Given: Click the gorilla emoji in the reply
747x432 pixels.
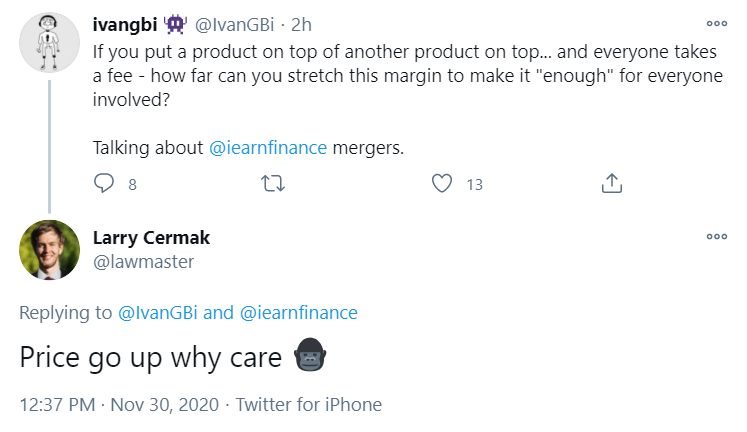Looking at the screenshot, I should click(x=310, y=359).
